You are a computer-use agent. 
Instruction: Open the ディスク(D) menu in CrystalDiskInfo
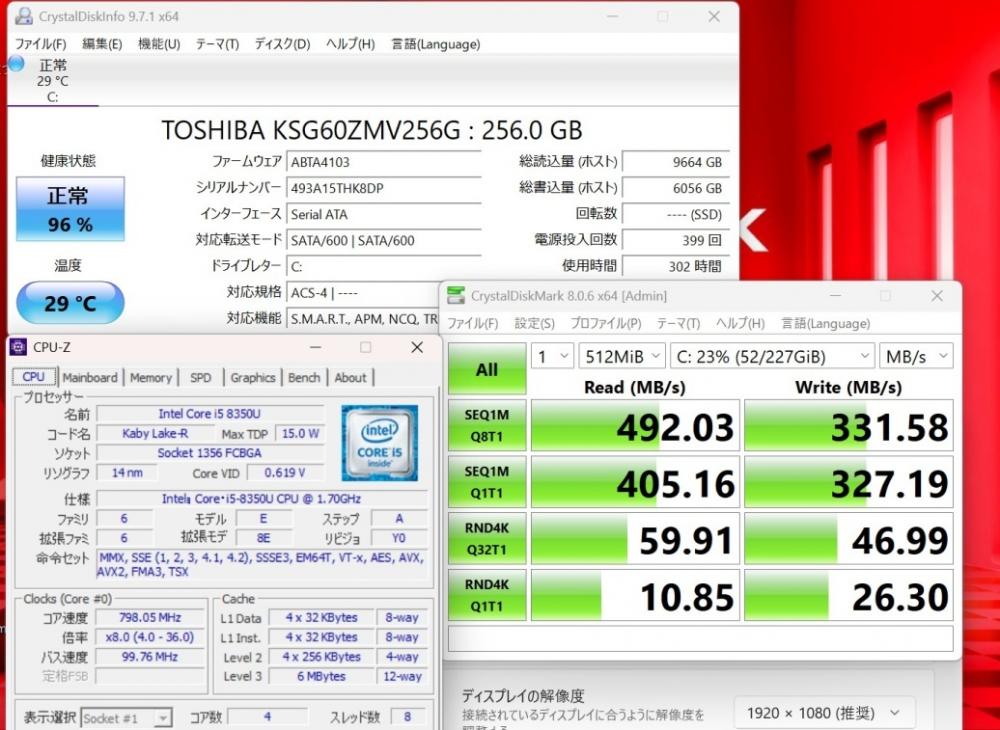282,44
